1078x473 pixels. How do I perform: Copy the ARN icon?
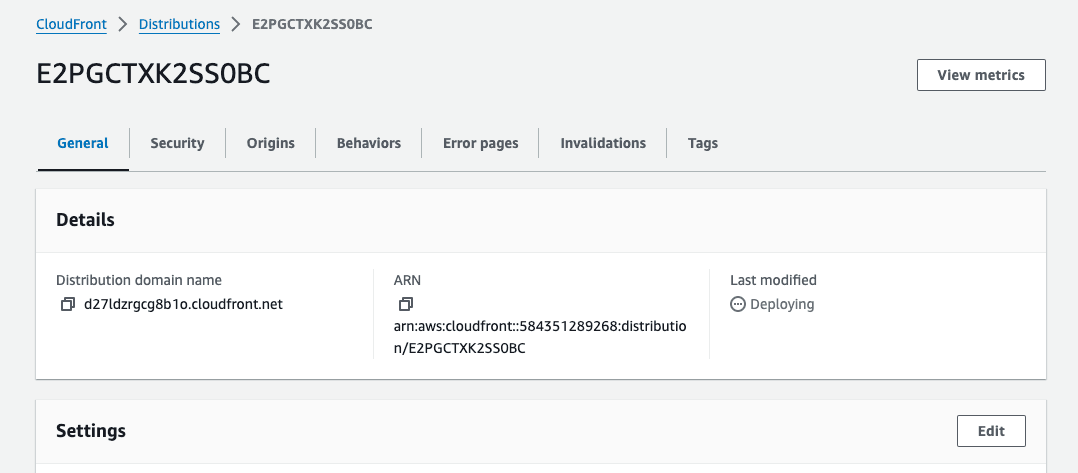tap(406, 304)
